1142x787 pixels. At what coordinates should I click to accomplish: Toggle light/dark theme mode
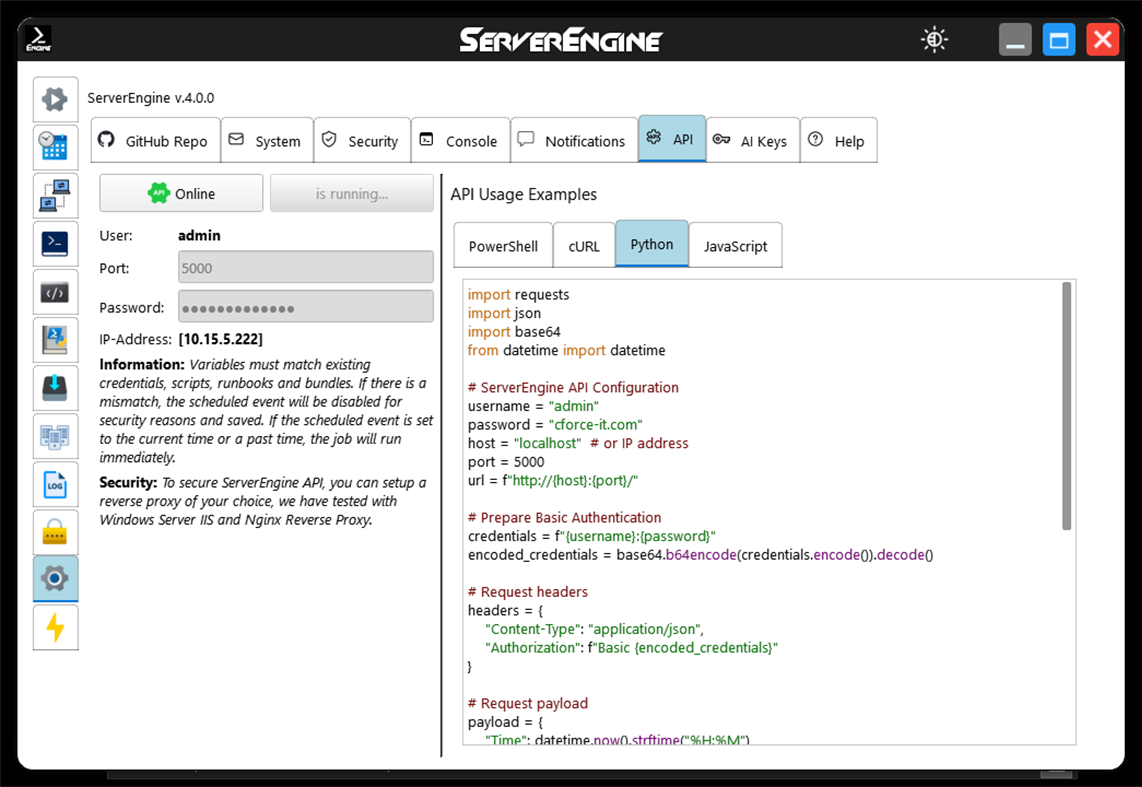(x=933, y=38)
